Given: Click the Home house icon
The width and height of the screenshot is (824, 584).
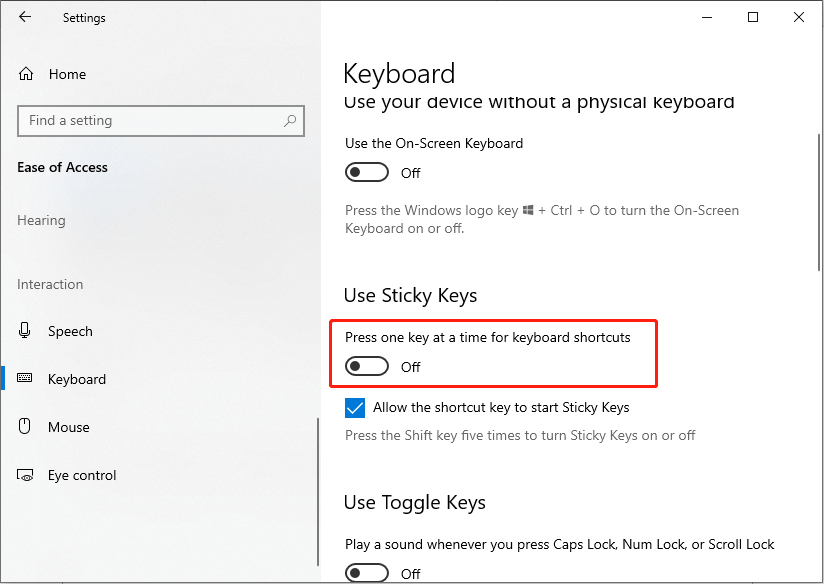Looking at the screenshot, I should [26, 74].
